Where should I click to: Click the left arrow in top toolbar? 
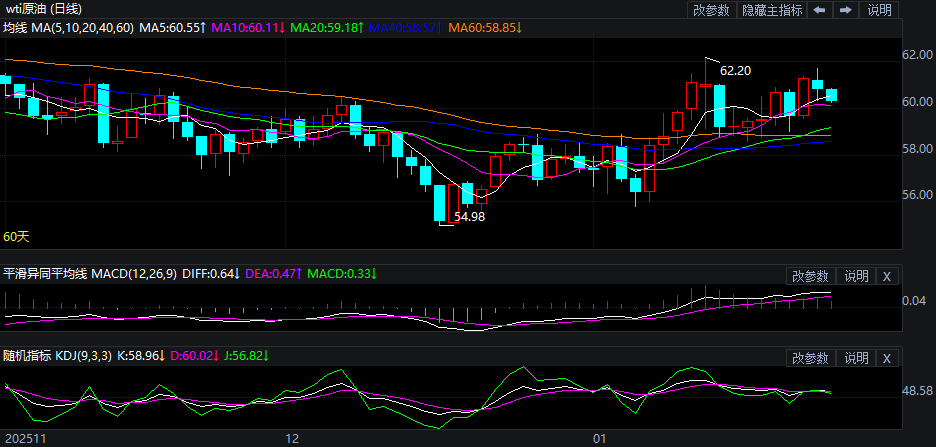(x=819, y=10)
